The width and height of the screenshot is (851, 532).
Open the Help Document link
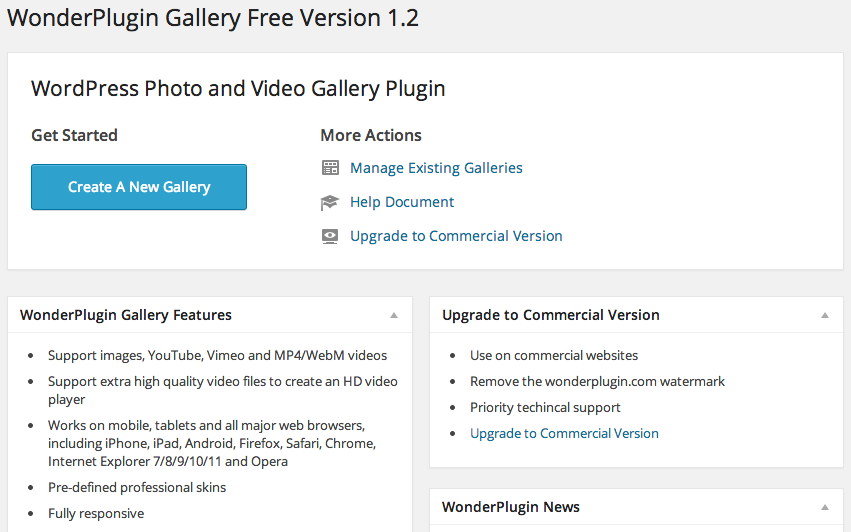click(x=402, y=202)
